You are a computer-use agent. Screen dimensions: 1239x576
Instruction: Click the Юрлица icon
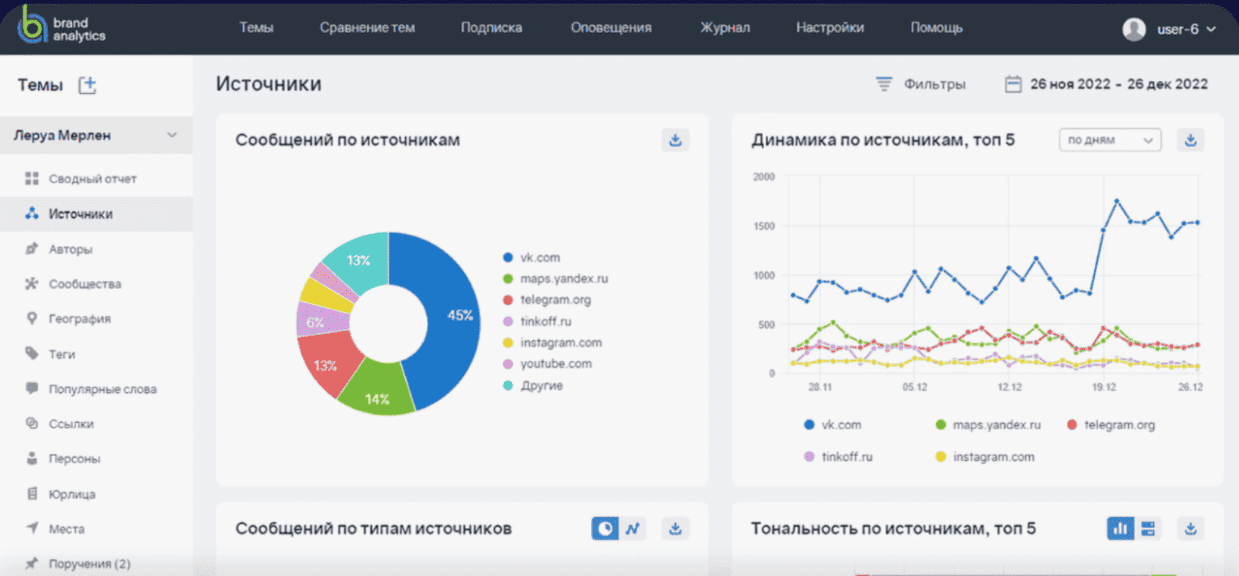tap(31, 494)
